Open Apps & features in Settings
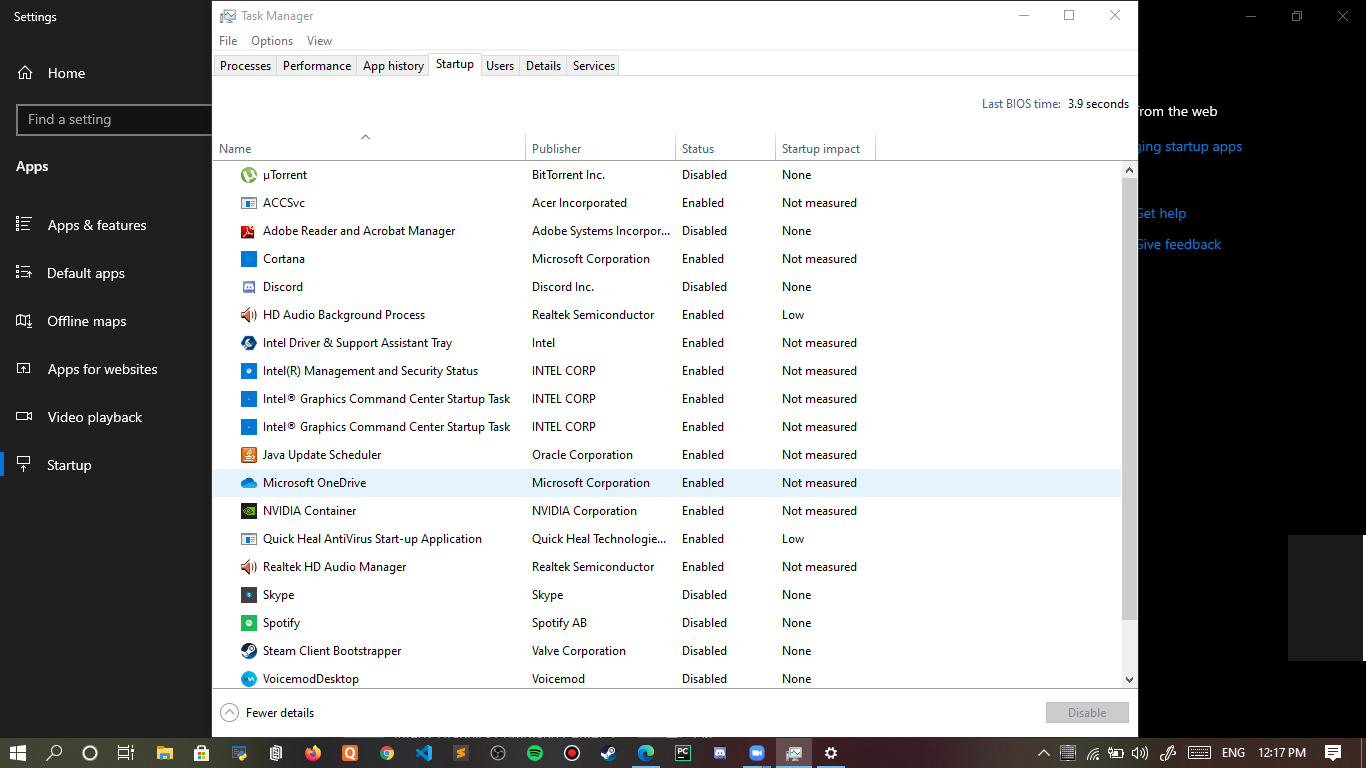The height and width of the screenshot is (768, 1366). point(96,225)
